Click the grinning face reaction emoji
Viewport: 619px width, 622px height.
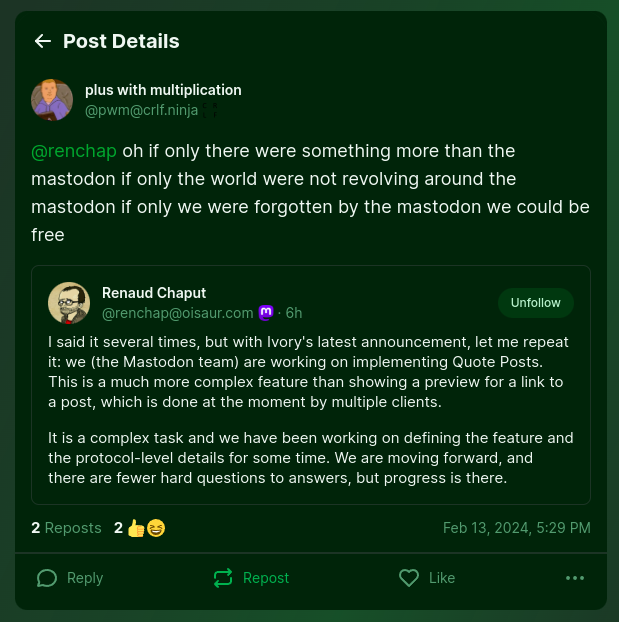156,528
